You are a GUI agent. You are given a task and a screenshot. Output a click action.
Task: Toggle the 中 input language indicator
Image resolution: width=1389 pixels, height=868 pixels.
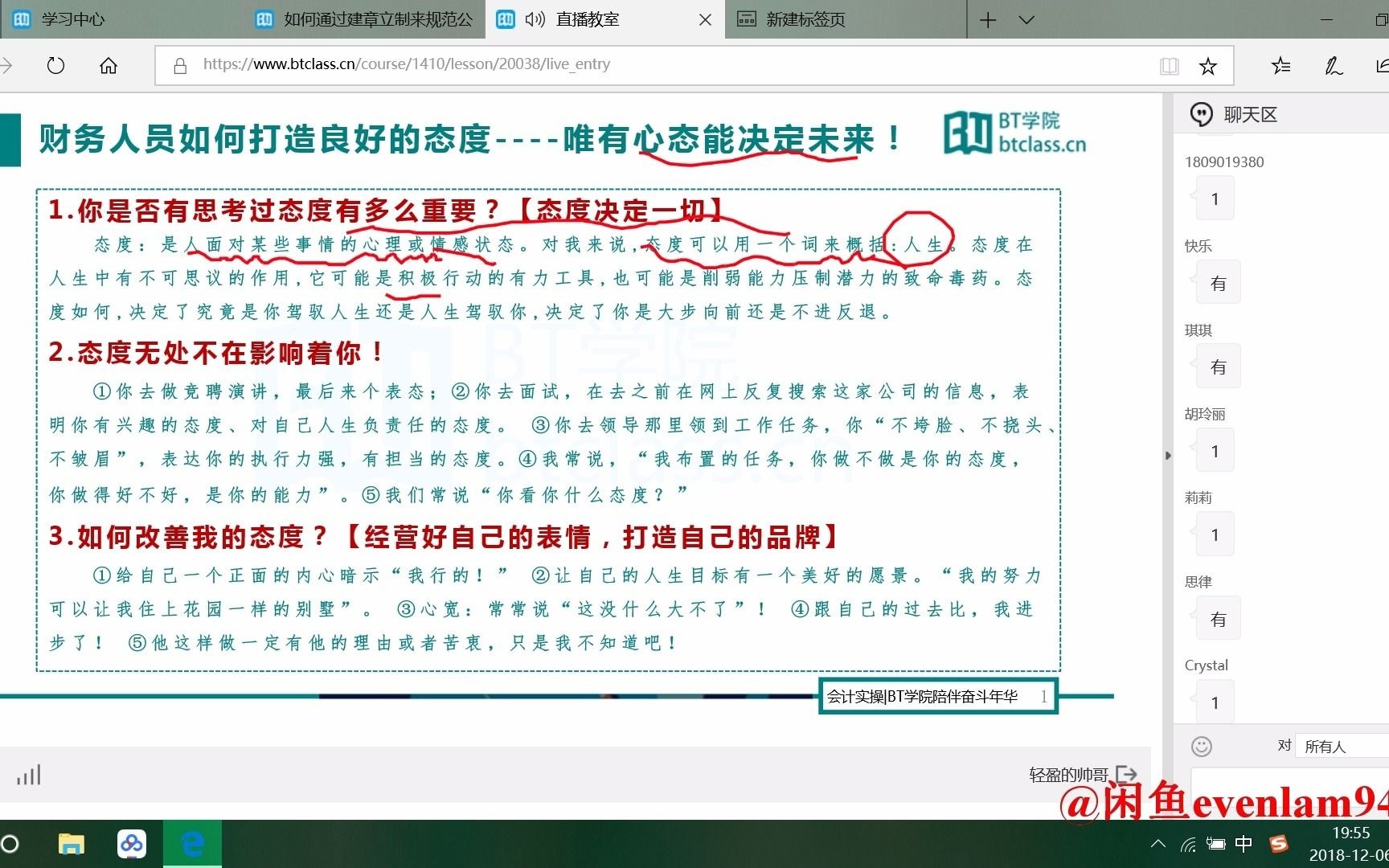[x=1244, y=844]
